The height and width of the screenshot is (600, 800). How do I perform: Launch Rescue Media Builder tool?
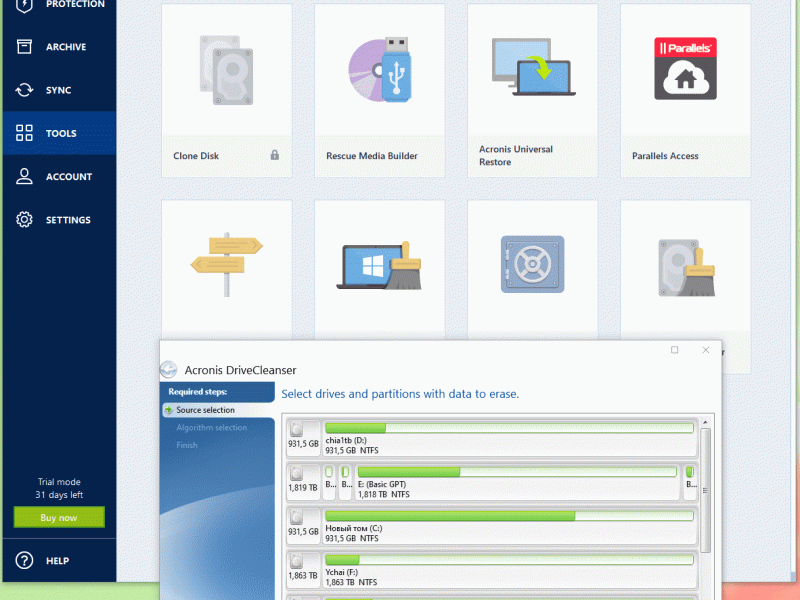pyautogui.click(x=380, y=91)
